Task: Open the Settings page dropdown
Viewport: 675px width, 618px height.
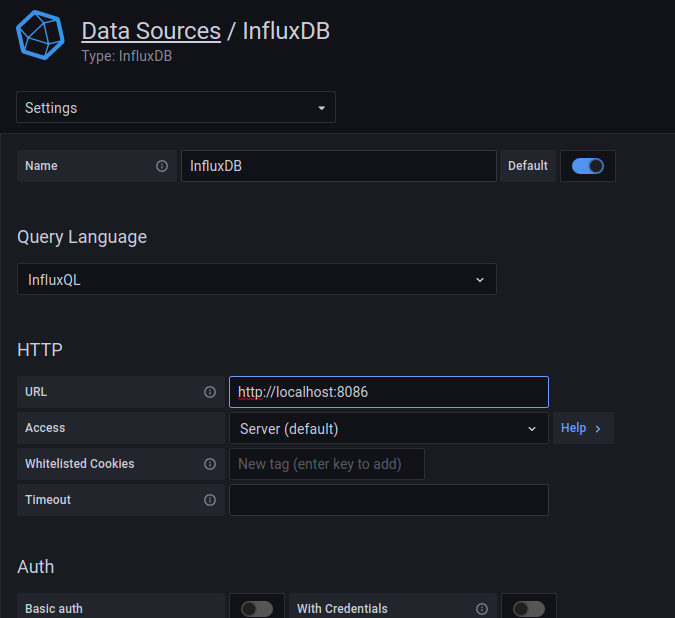Action: point(176,107)
